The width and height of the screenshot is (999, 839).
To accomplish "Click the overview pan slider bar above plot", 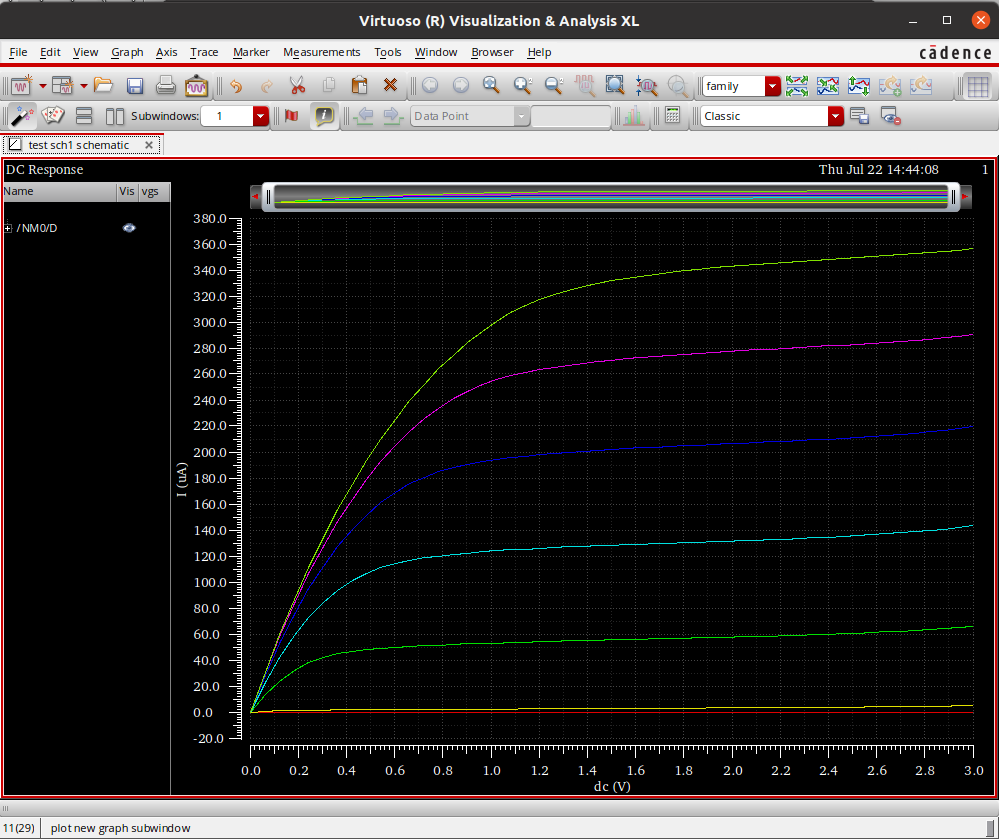I will tap(610, 197).
